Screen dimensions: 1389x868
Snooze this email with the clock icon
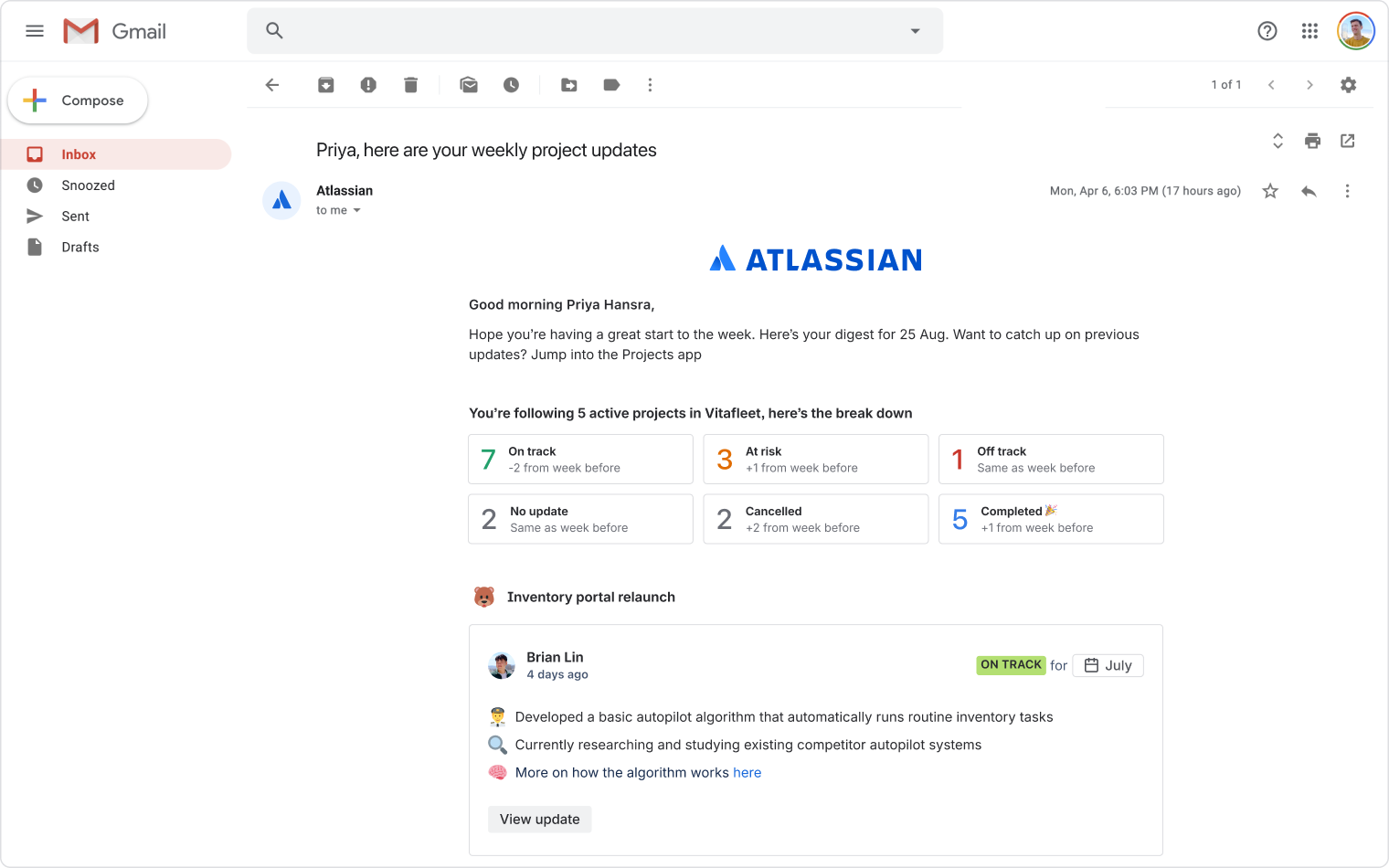coord(511,85)
